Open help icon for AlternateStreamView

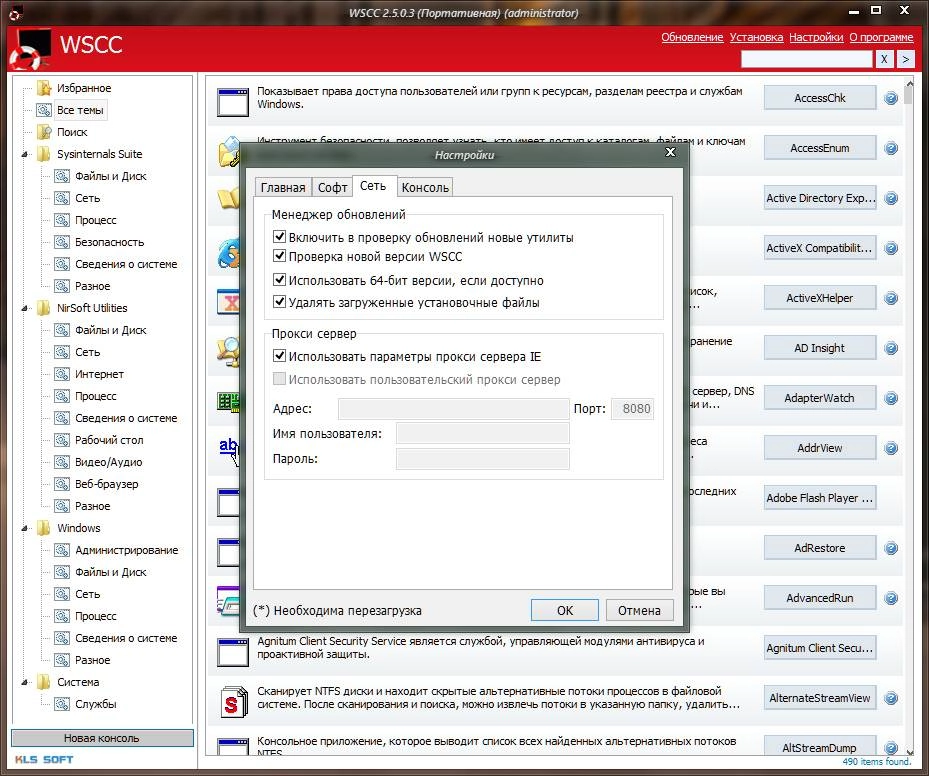(890, 698)
